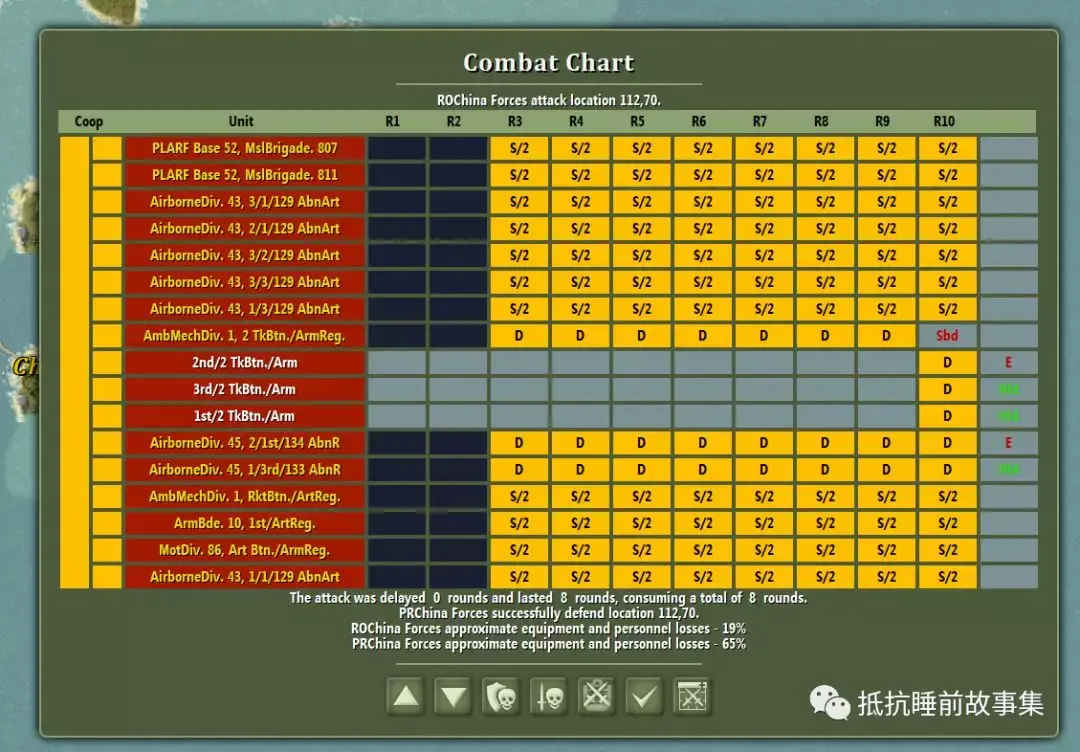Viewport: 1080px width, 752px height.
Task: Click the R1 column header
Action: pyautogui.click(x=393, y=121)
